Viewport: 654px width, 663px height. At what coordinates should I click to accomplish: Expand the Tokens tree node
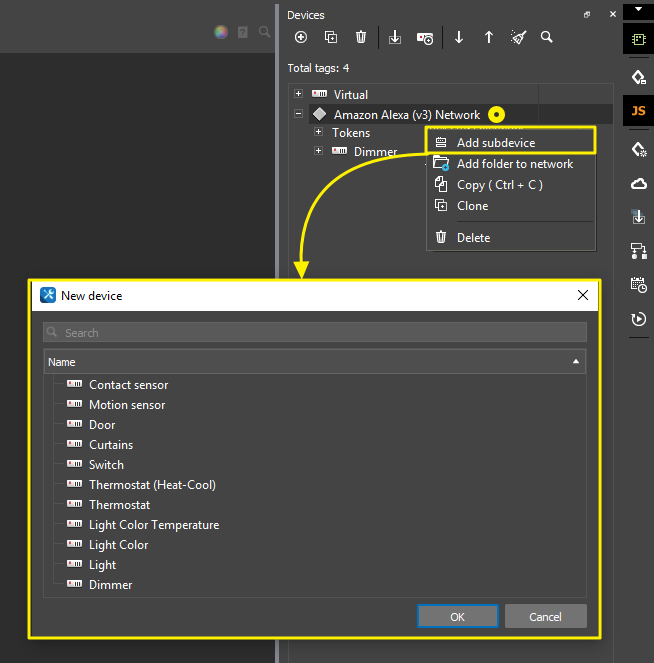coord(318,132)
